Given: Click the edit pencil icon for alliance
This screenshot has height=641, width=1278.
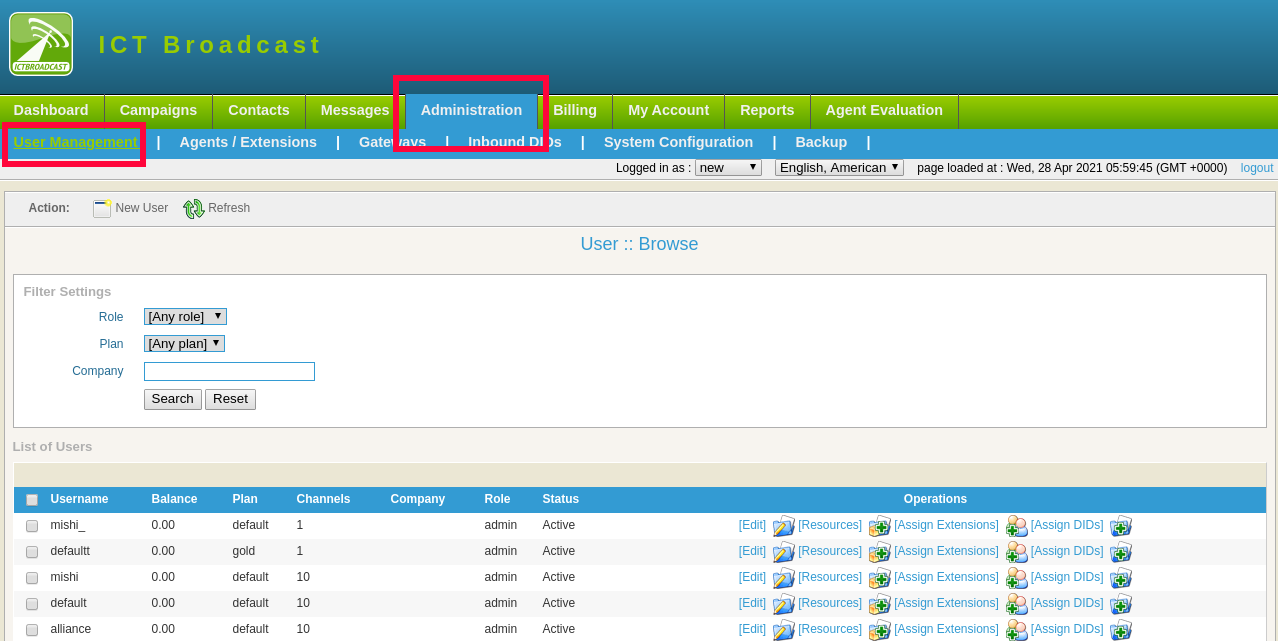Looking at the screenshot, I should tap(783, 630).
